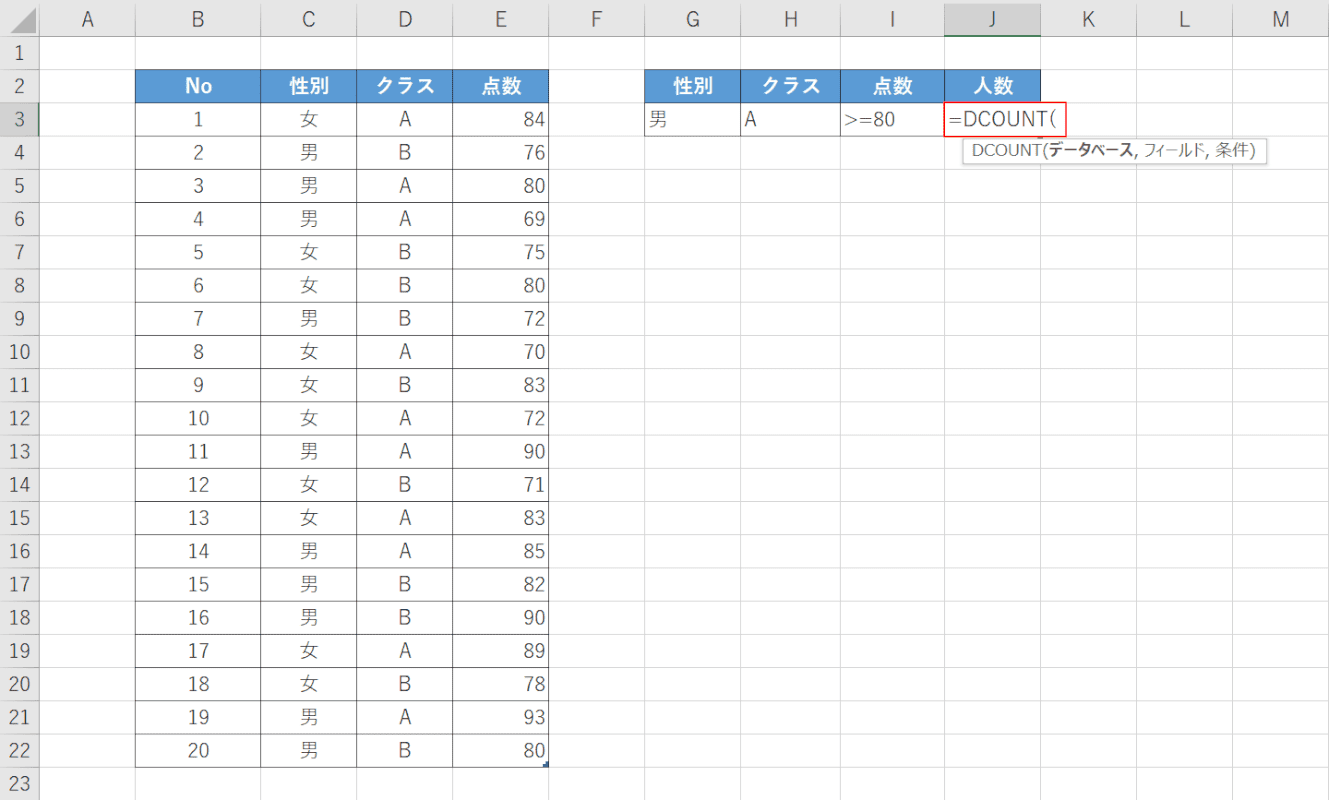
Task: Click the score cell 84
Action: coord(501,119)
